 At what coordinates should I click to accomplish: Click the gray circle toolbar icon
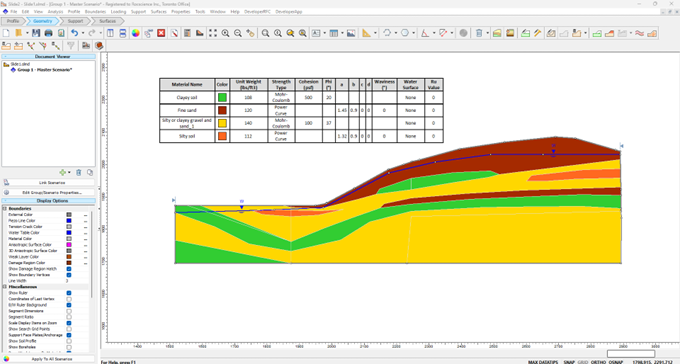coord(463,33)
